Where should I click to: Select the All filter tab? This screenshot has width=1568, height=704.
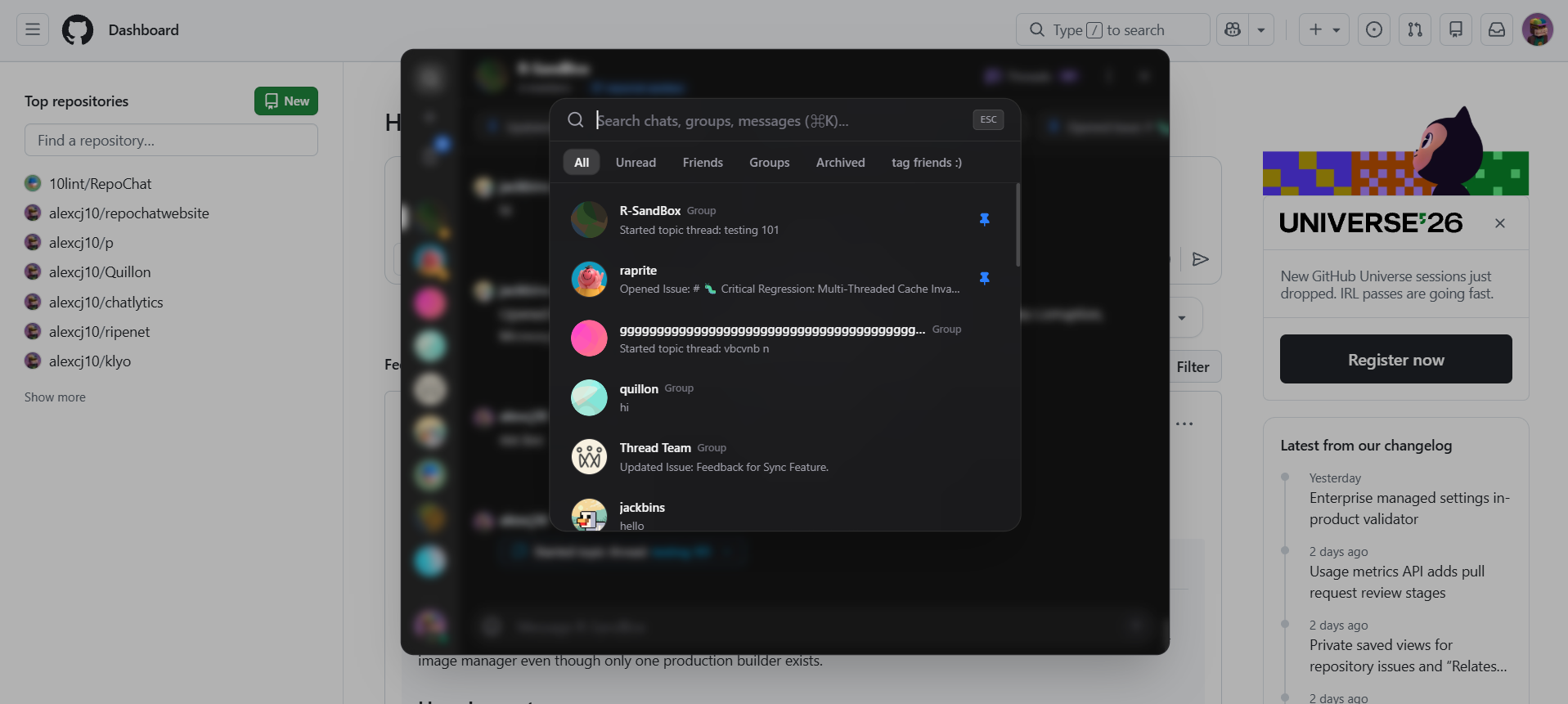click(x=582, y=163)
